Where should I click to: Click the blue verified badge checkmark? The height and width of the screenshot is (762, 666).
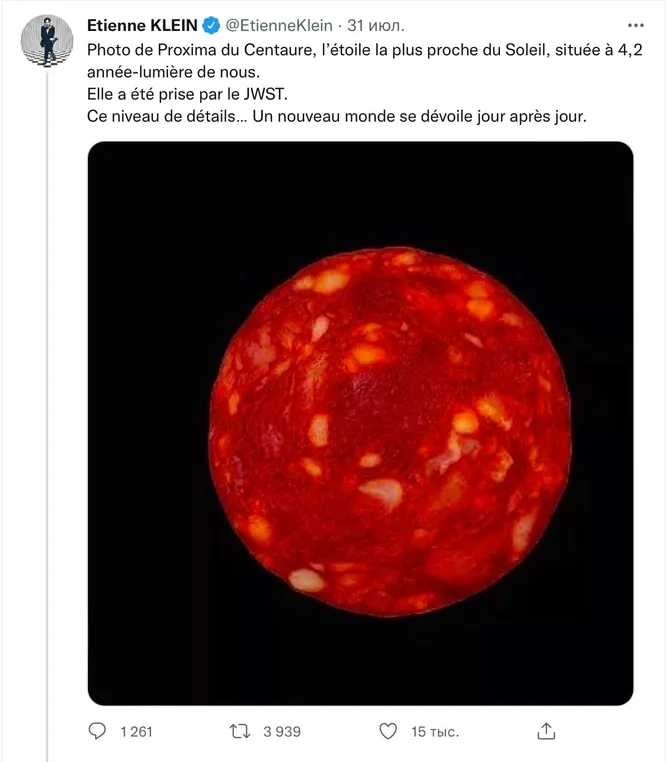coord(211,25)
